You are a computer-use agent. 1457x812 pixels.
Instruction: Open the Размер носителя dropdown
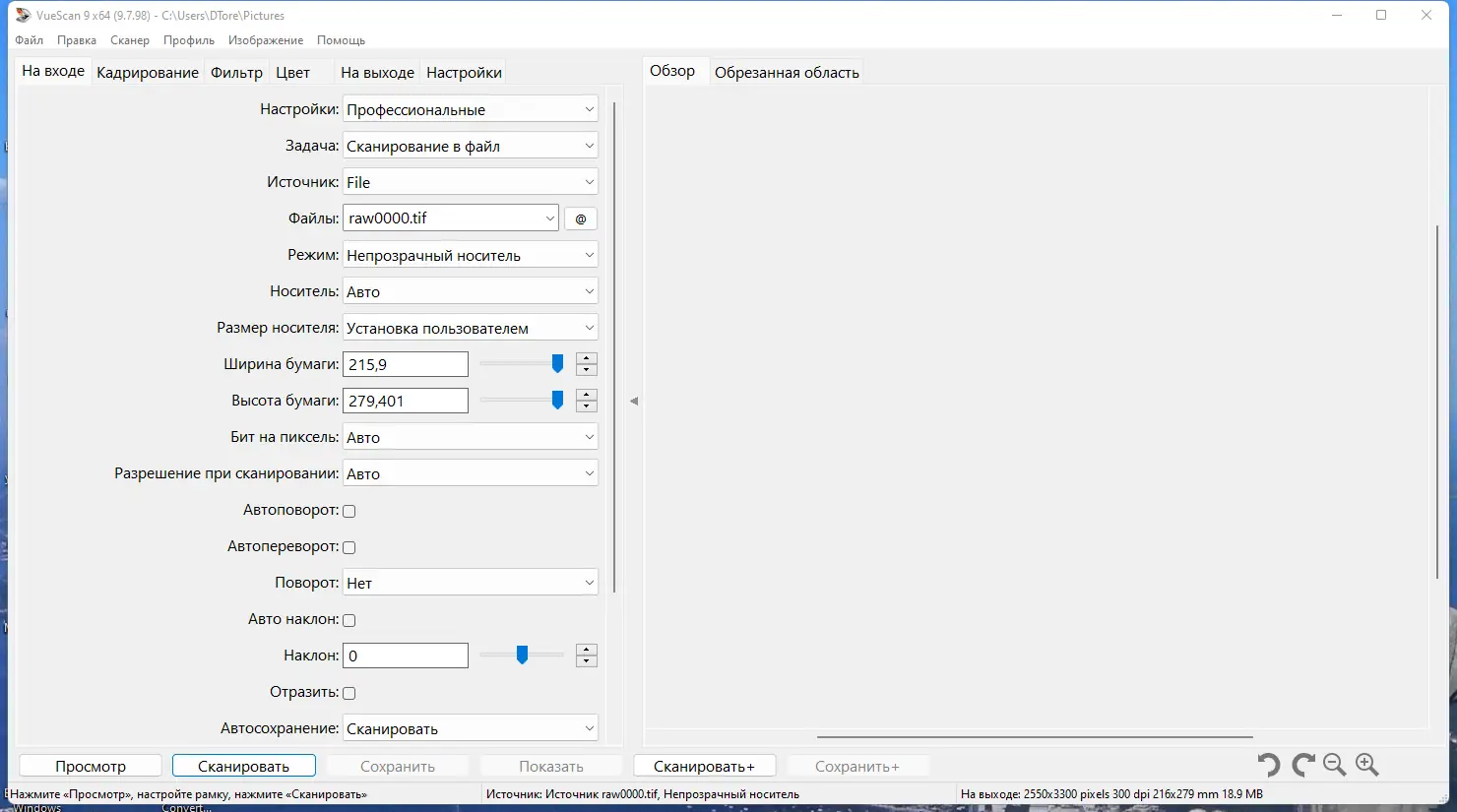(x=471, y=328)
